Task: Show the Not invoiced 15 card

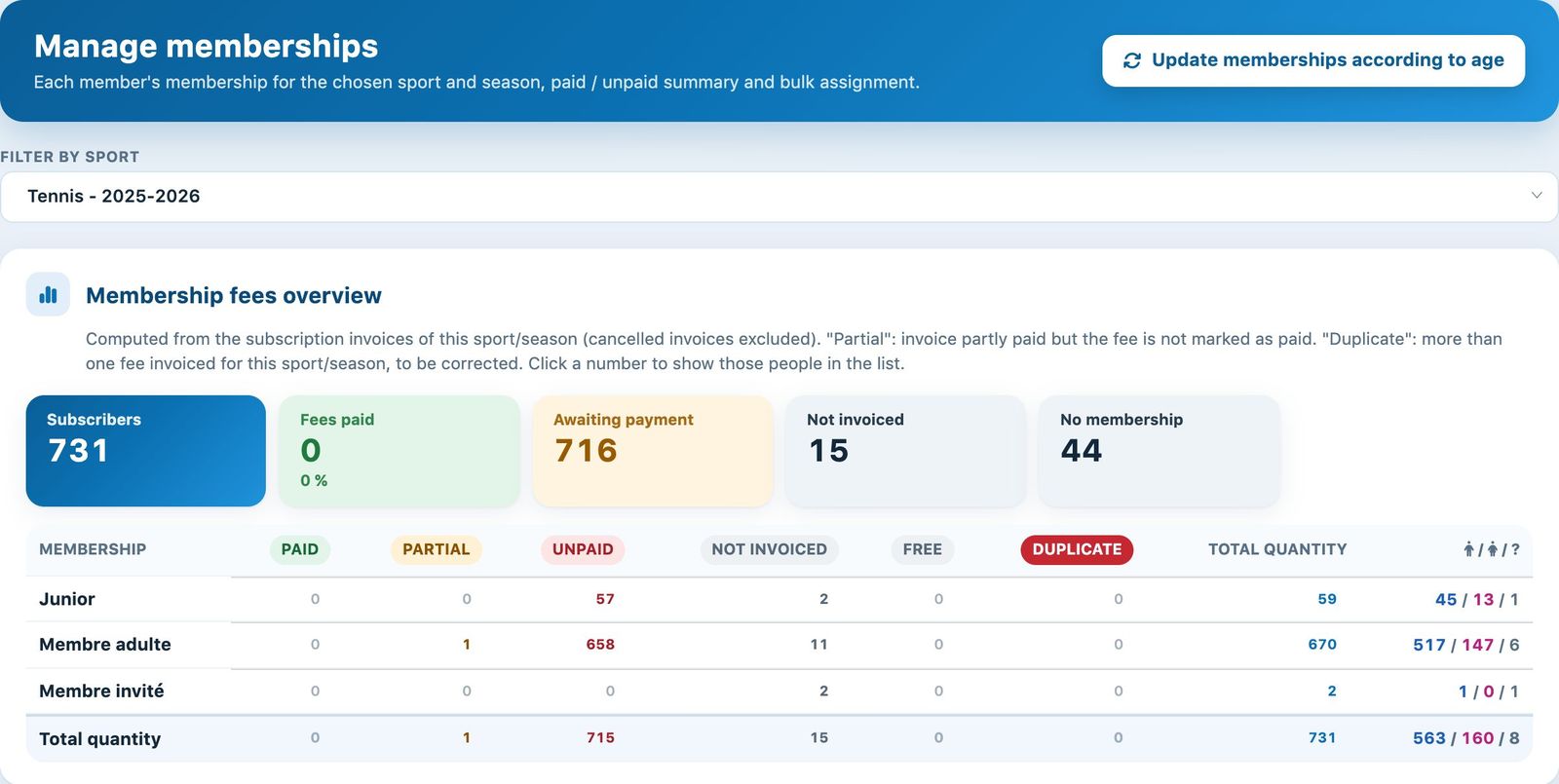Action: pos(906,451)
